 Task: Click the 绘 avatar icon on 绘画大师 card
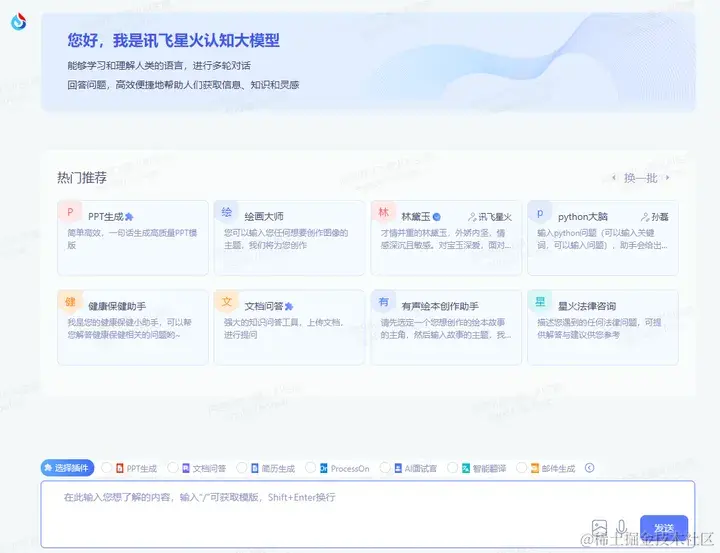click(227, 212)
